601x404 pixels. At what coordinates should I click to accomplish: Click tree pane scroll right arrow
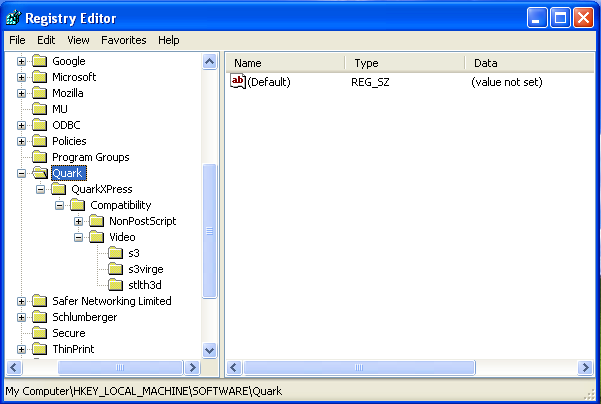point(192,368)
